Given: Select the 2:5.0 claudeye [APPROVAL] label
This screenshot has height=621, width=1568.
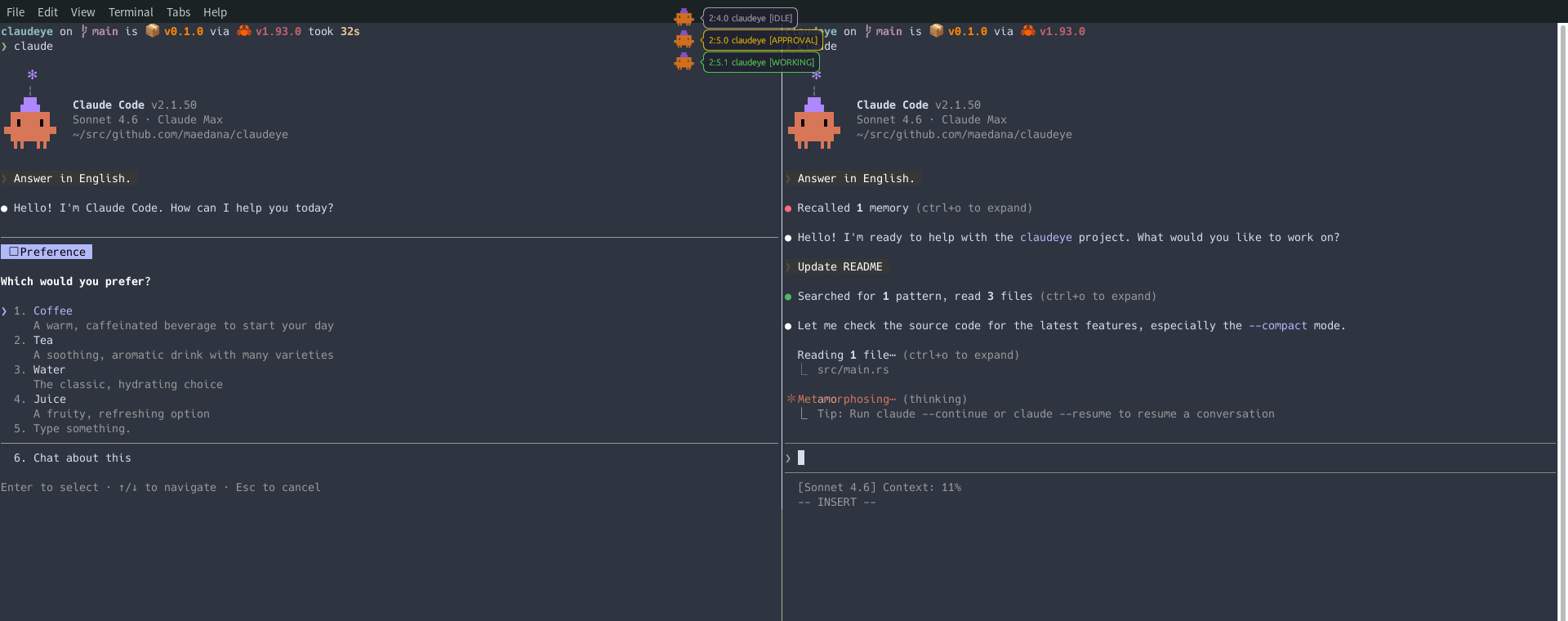Looking at the screenshot, I should coord(763,40).
